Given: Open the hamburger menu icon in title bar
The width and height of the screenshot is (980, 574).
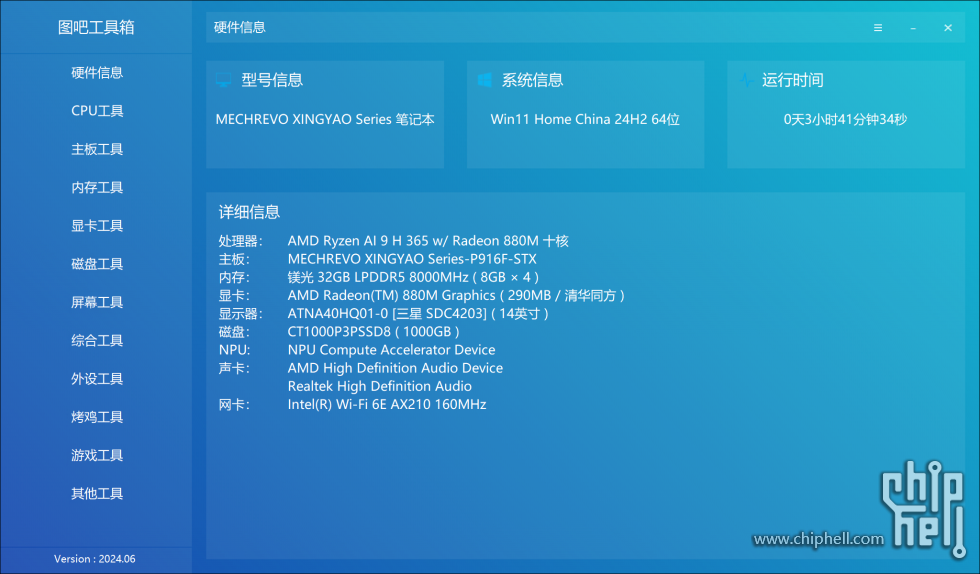Looking at the screenshot, I should pos(878,28).
